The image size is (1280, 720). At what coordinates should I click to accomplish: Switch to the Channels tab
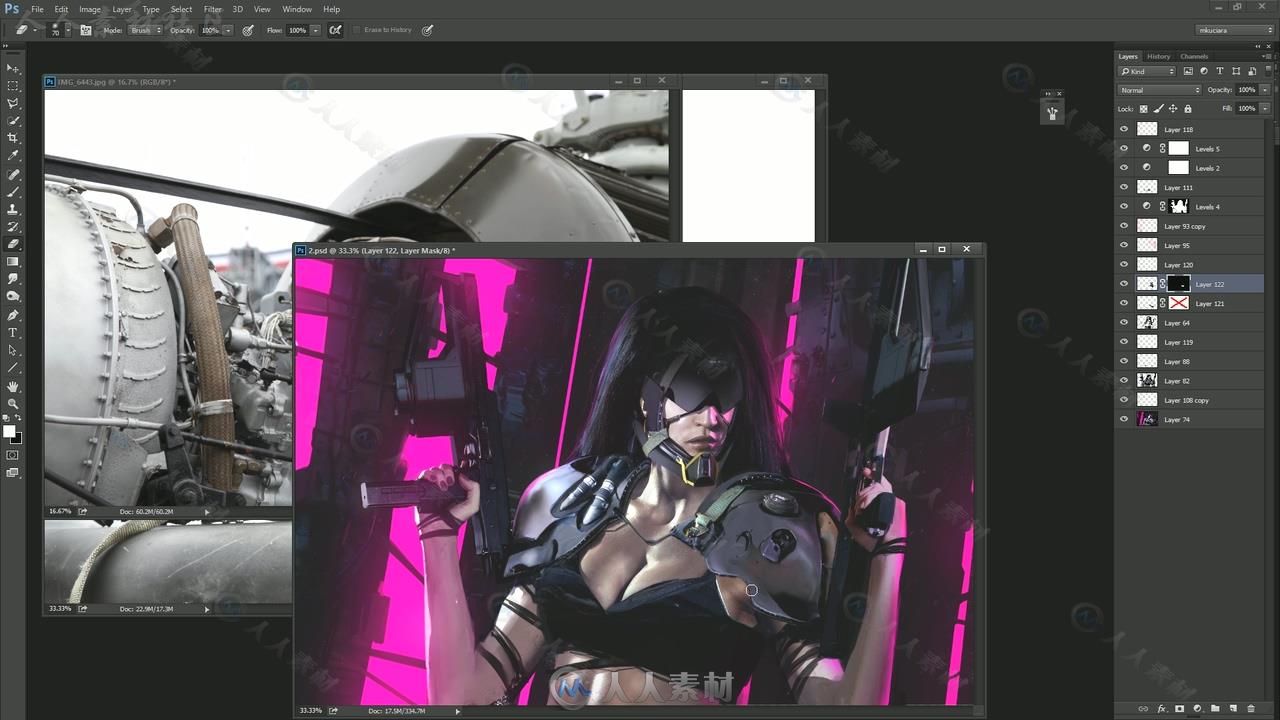tap(1194, 56)
